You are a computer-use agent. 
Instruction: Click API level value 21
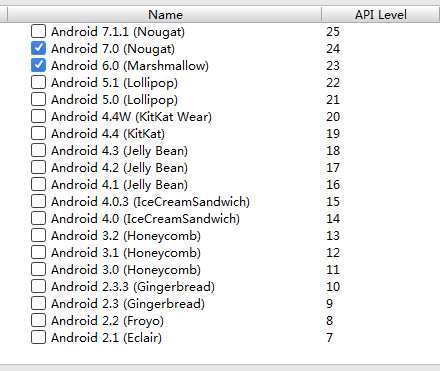pos(333,100)
